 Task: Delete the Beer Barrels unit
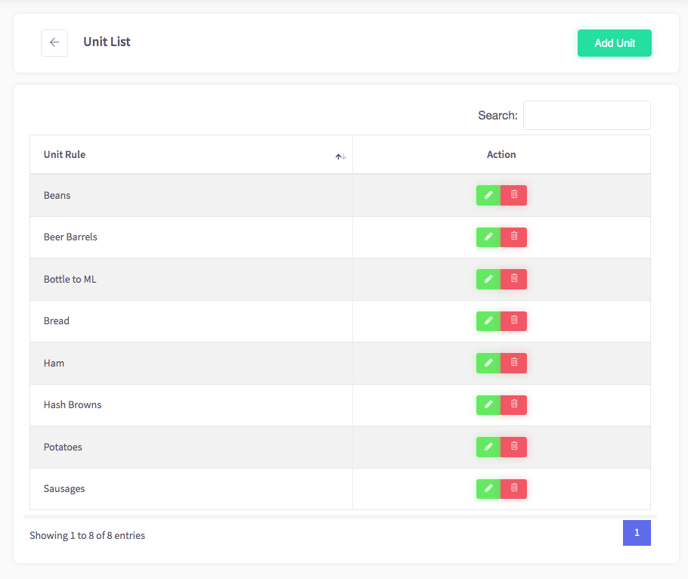pos(514,237)
